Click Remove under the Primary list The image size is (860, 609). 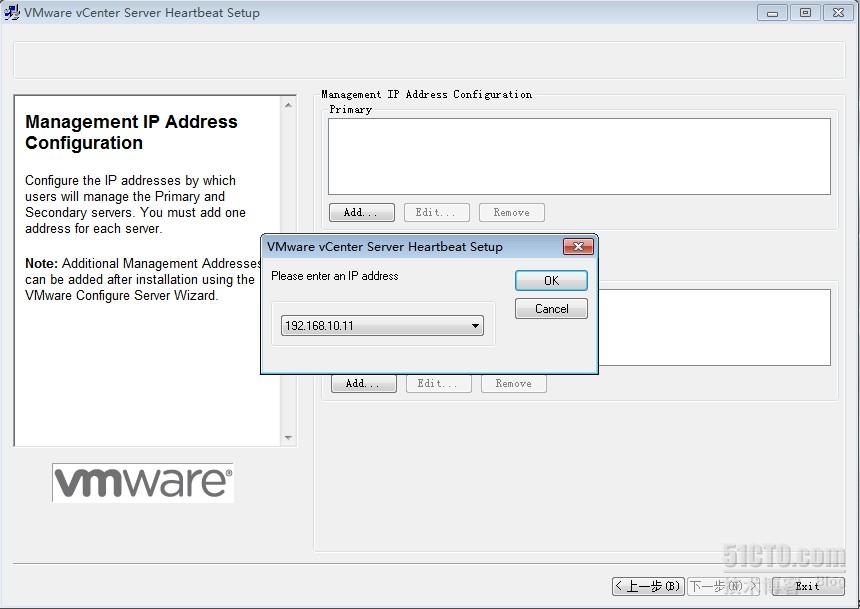pyautogui.click(x=512, y=212)
